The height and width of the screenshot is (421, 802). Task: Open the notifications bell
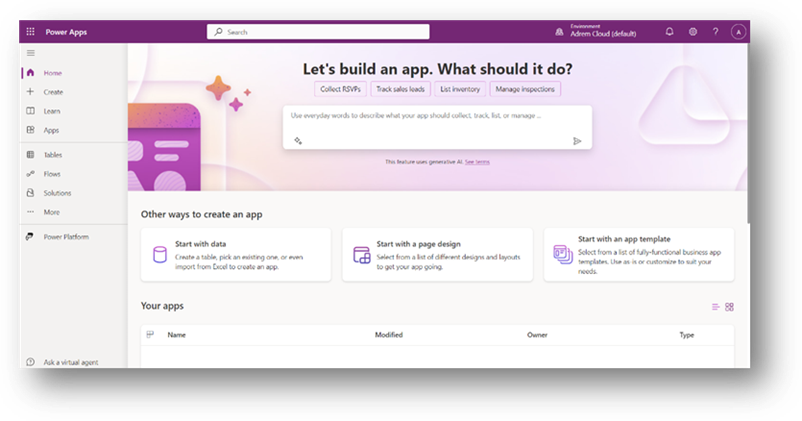[670, 32]
